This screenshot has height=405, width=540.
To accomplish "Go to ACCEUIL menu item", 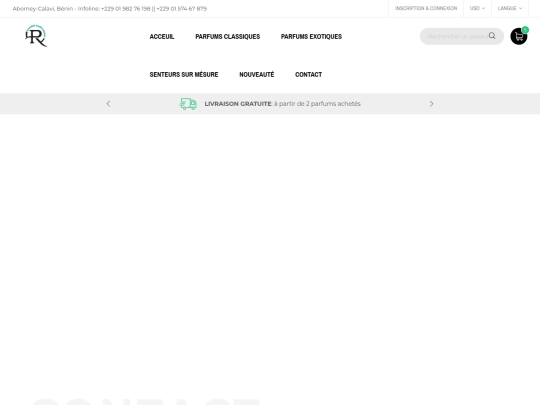I will click(162, 37).
